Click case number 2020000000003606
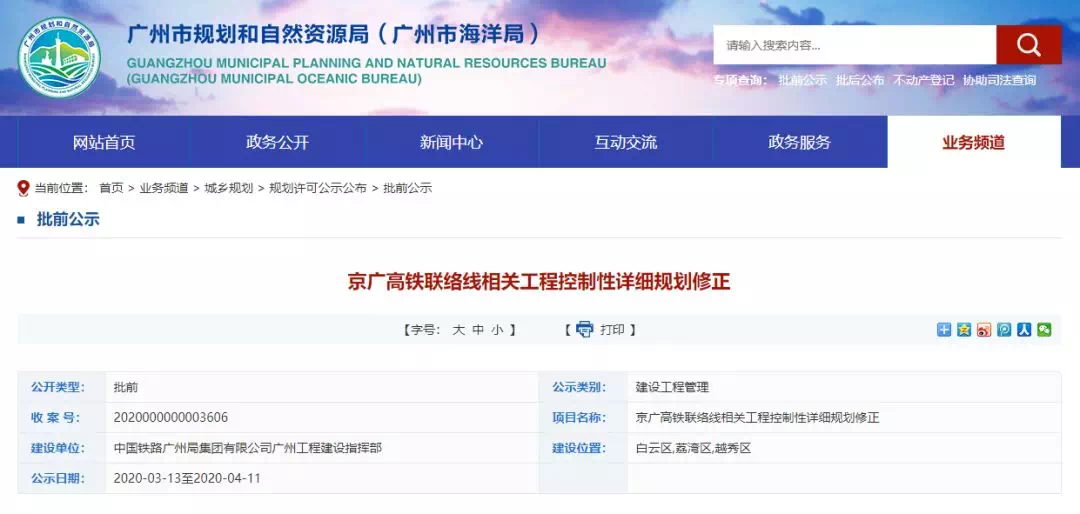The image size is (1080, 514). [x=171, y=418]
